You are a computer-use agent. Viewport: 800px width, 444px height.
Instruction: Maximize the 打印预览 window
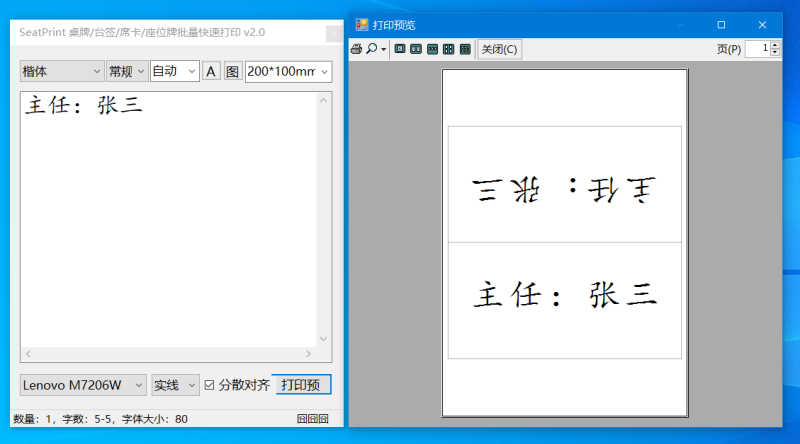[x=721, y=24]
